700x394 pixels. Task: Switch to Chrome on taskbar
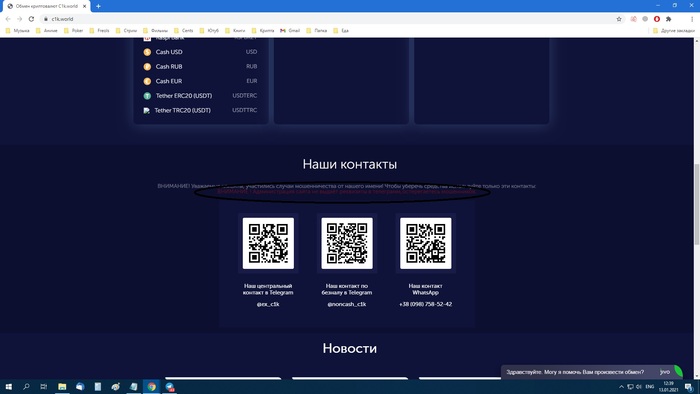(151, 386)
